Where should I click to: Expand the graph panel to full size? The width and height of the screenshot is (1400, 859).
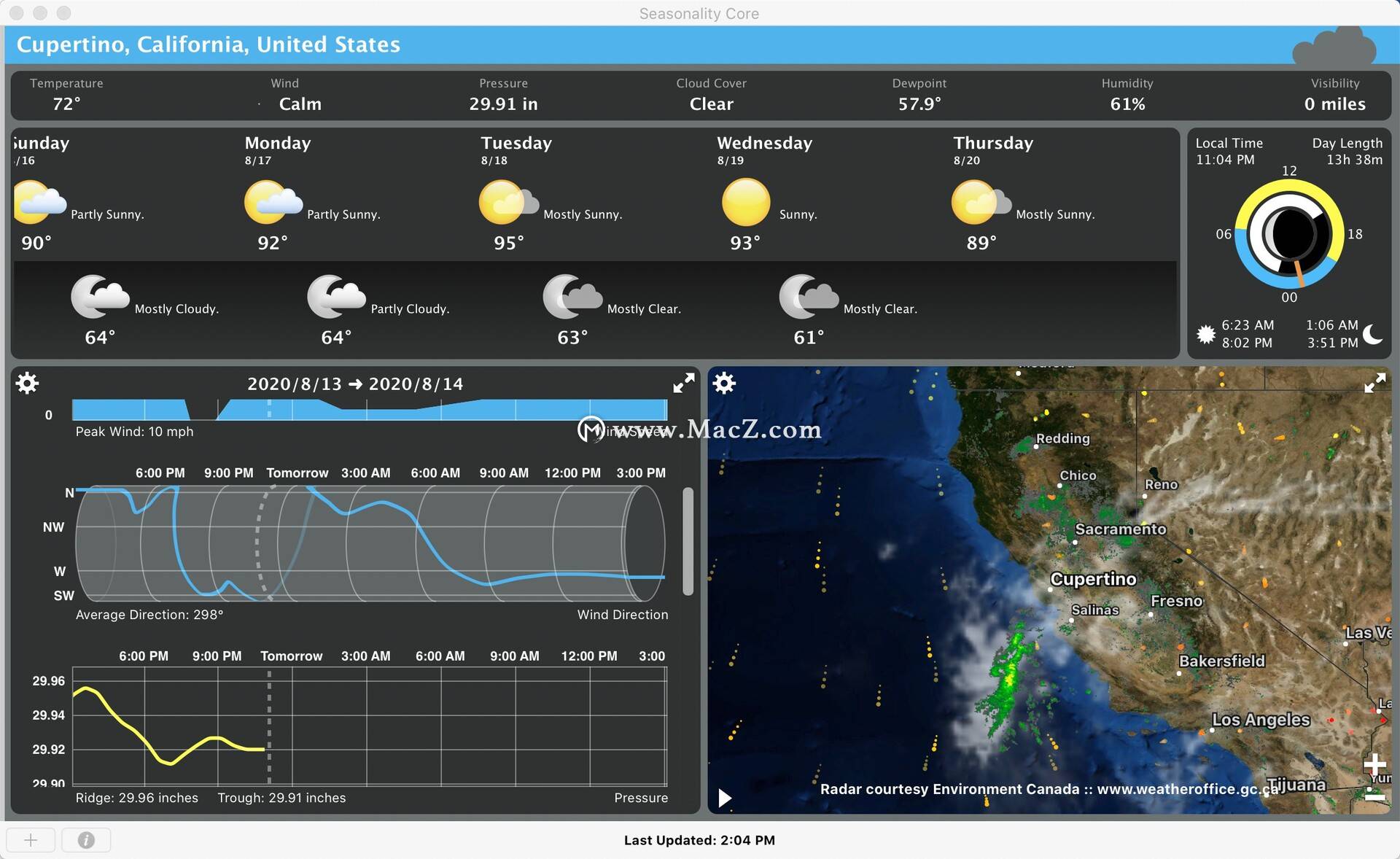pyautogui.click(x=683, y=384)
